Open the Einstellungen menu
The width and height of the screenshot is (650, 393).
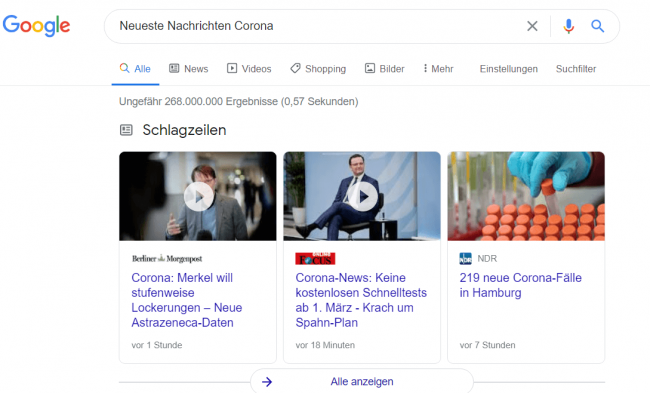509,69
